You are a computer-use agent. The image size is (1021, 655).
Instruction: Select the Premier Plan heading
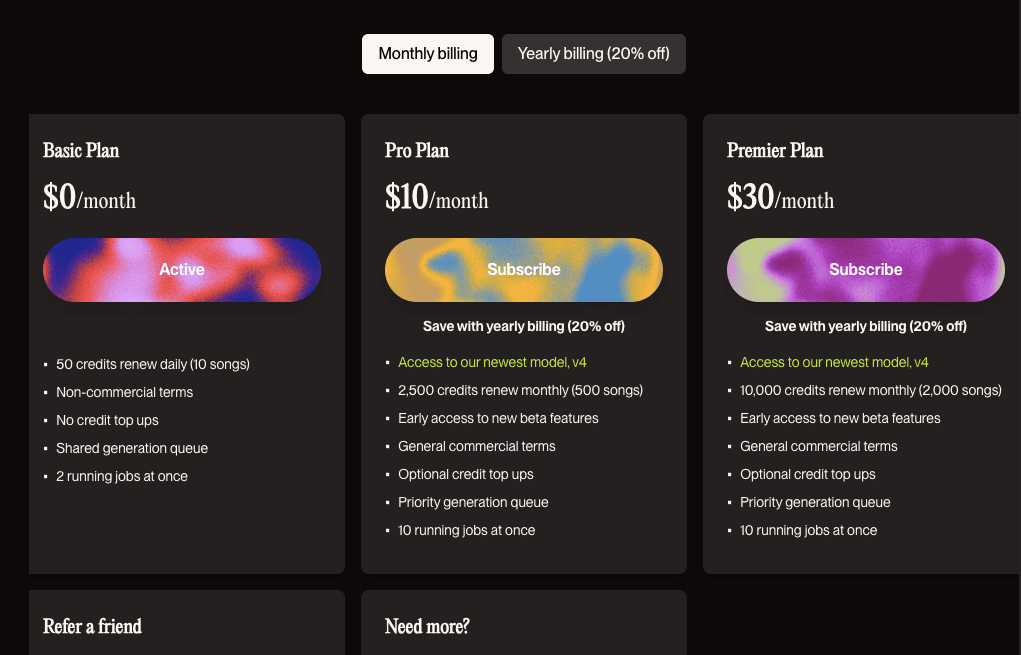775,150
